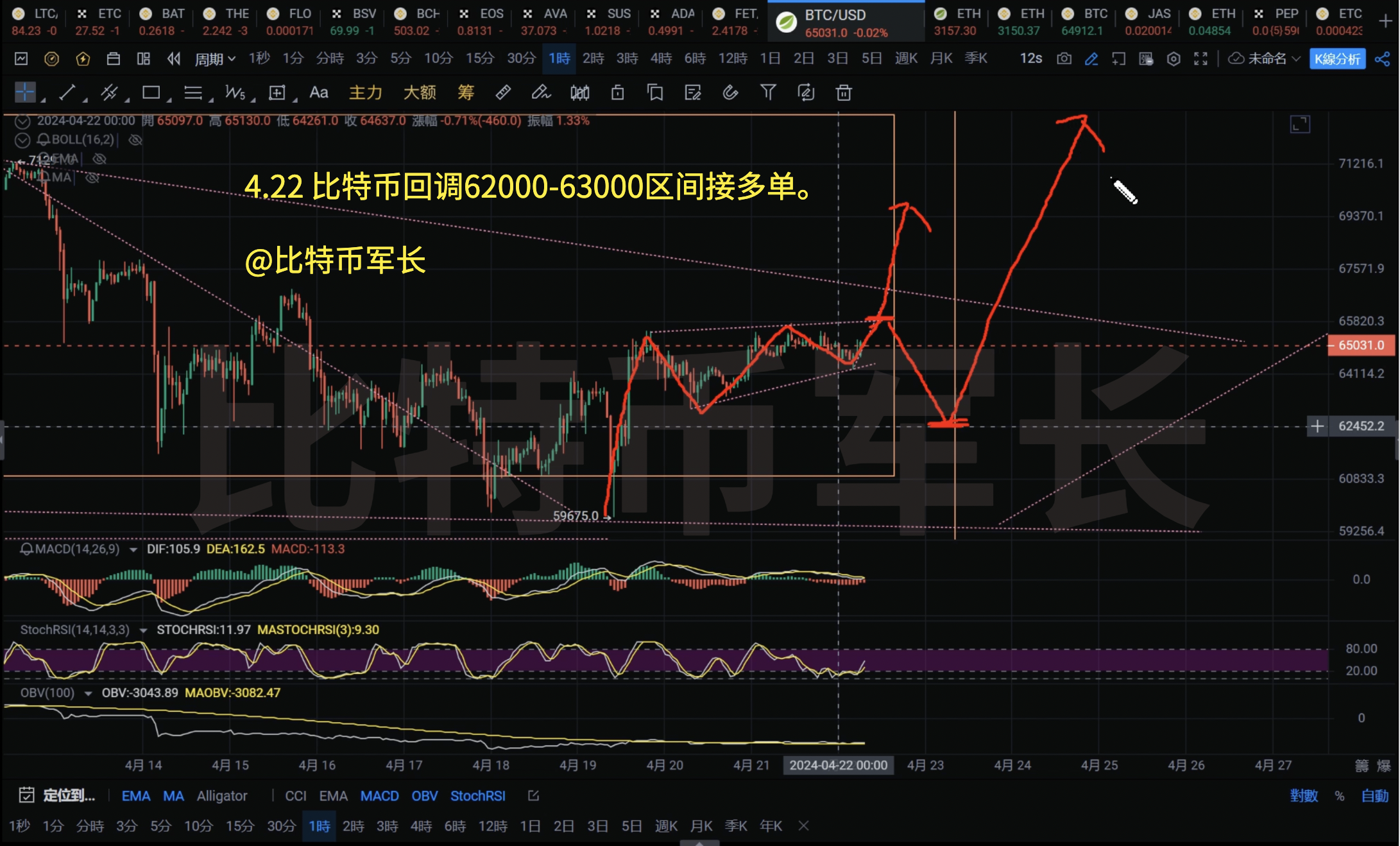This screenshot has width=1400, height=846.
Task: Toggle 對數 logarithmic scale
Action: pyautogui.click(x=1304, y=796)
